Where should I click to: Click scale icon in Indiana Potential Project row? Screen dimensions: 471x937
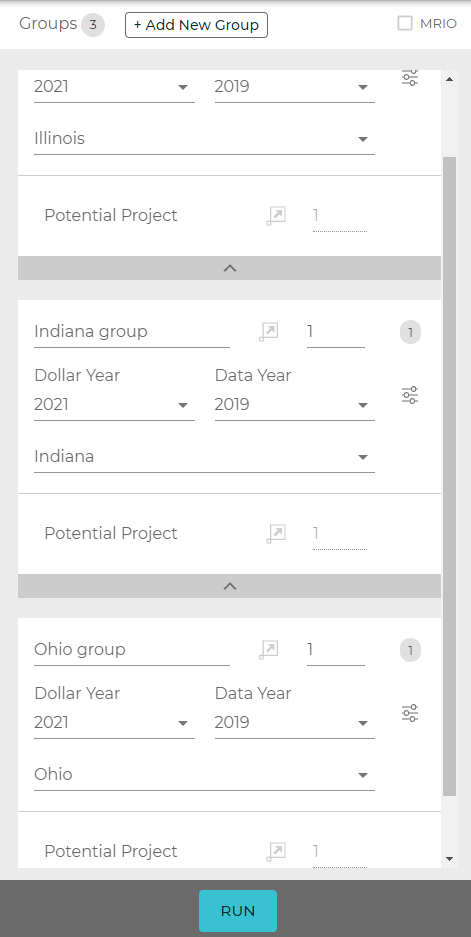pyautogui.click(x=276, y=534)
